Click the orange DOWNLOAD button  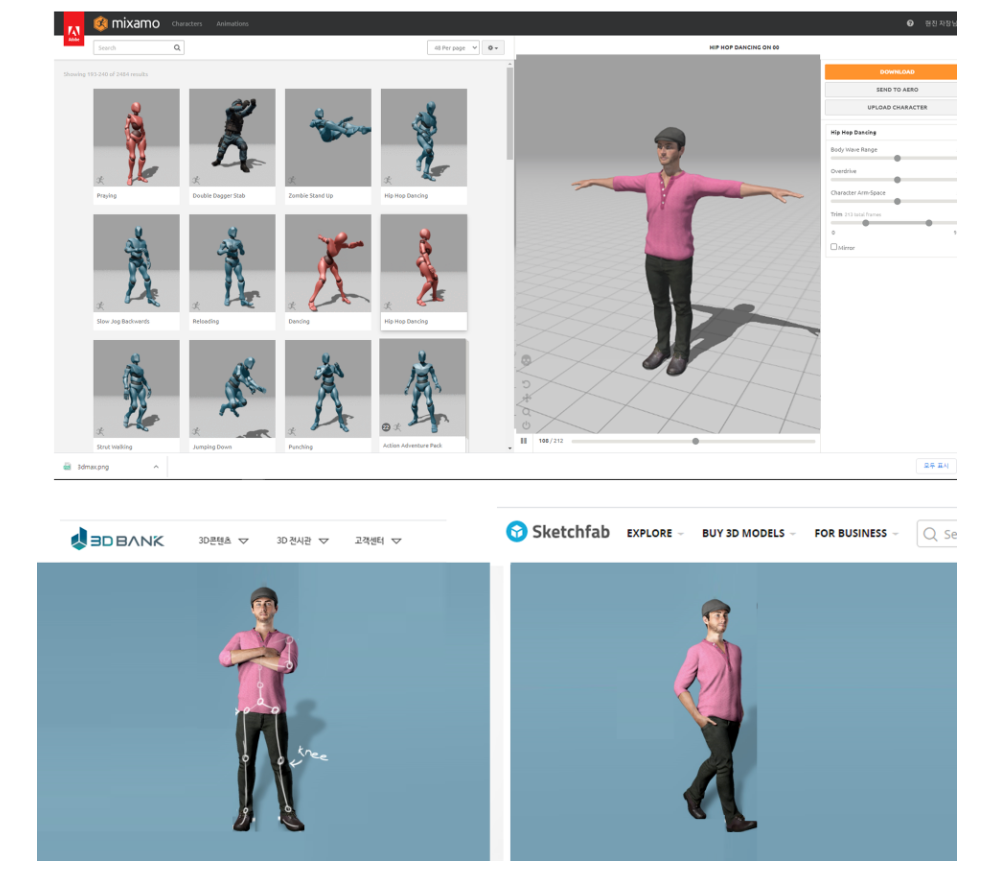point(895,72)
